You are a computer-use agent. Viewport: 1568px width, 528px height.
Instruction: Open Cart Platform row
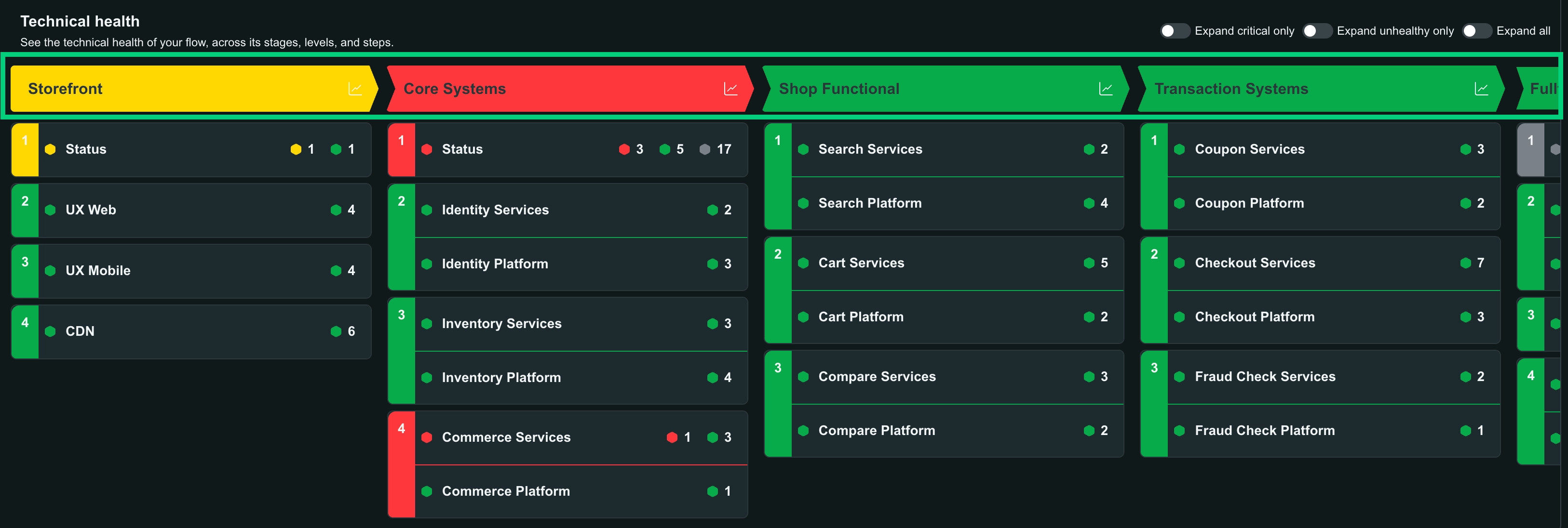958,317
